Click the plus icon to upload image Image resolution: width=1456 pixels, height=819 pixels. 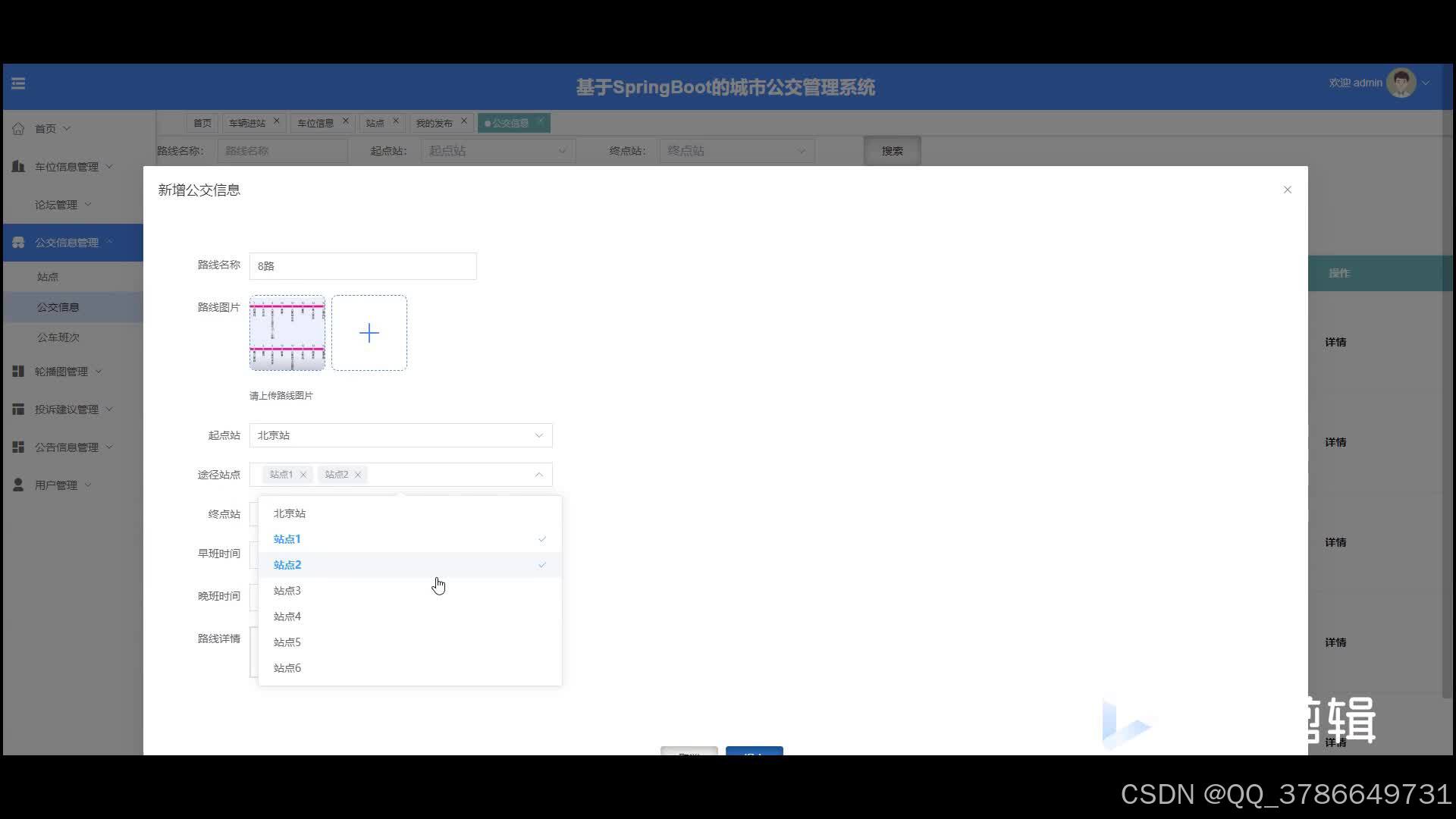click(369, 333)
